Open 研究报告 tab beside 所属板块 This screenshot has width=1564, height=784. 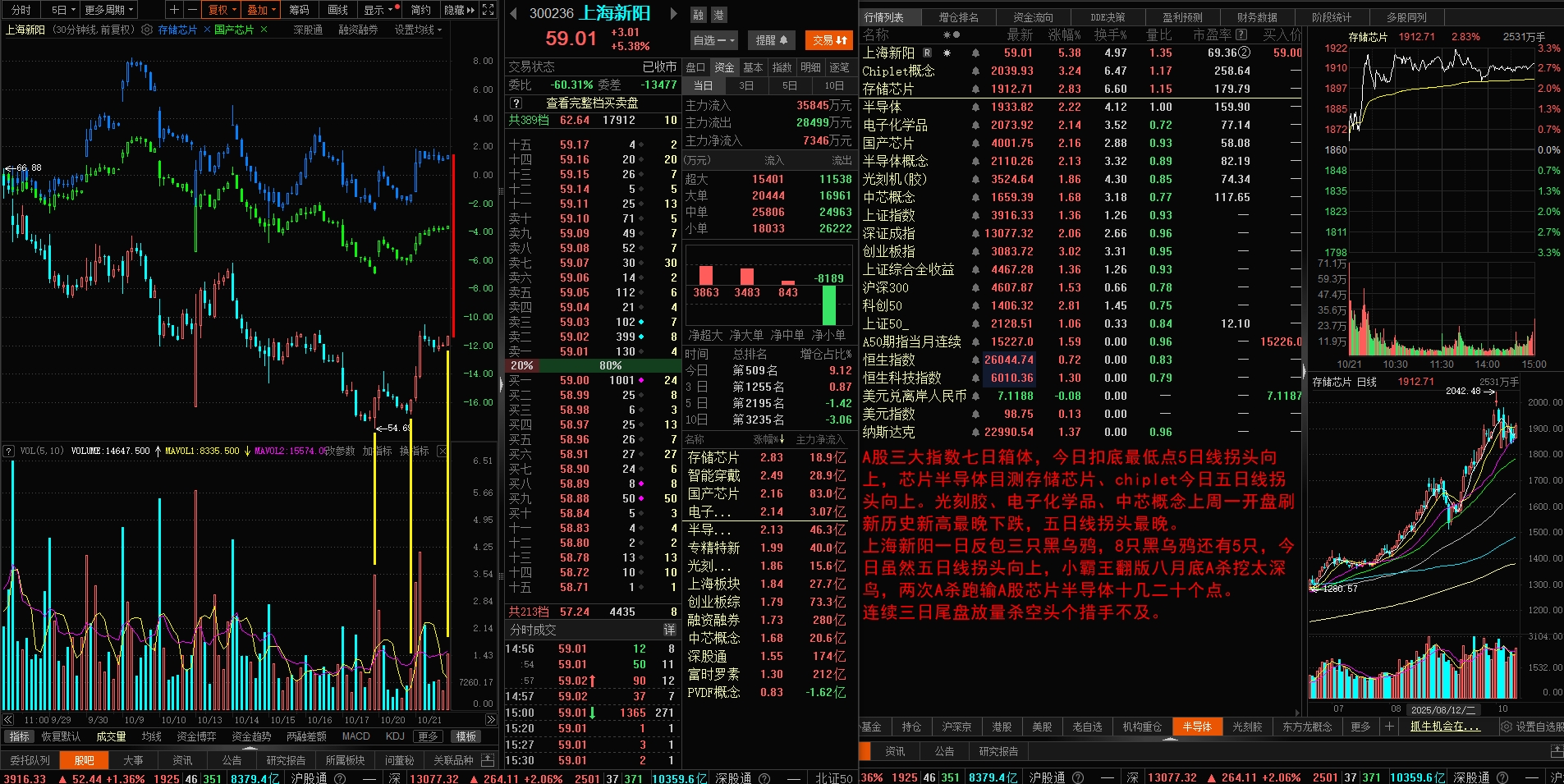tap(286, 760)
